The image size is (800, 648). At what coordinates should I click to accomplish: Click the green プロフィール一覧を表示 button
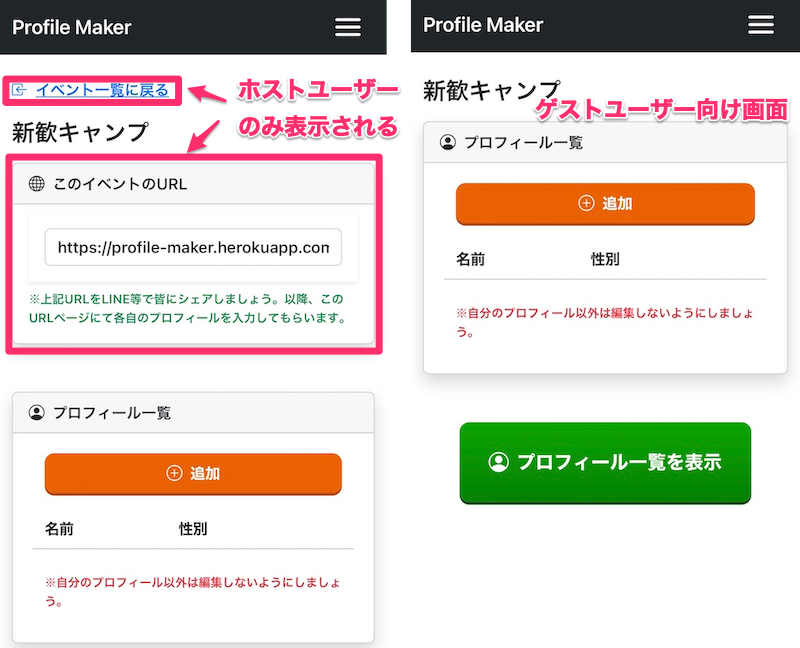605,463
